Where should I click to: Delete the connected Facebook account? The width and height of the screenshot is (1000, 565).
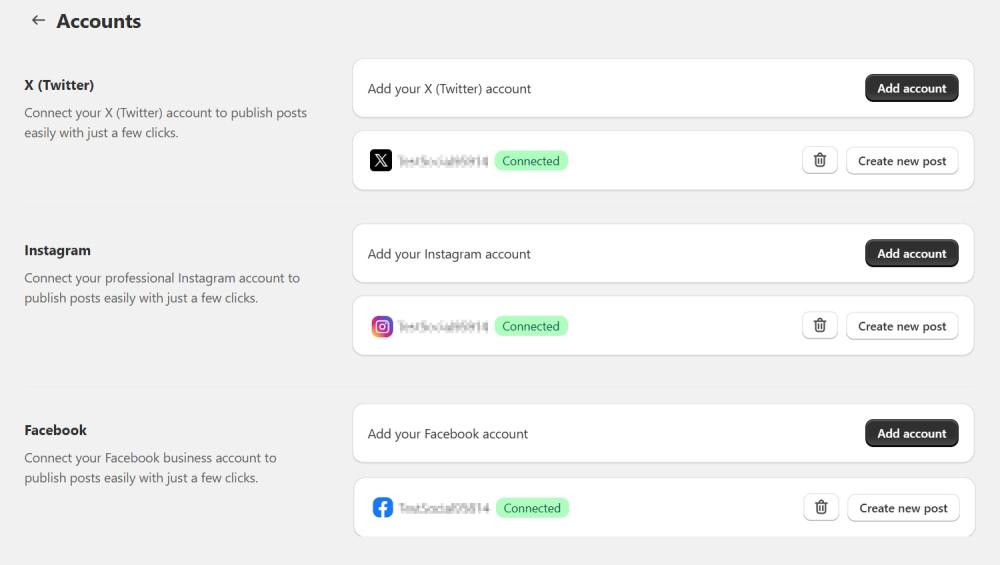pyautogui.click(x=821, y=507)
